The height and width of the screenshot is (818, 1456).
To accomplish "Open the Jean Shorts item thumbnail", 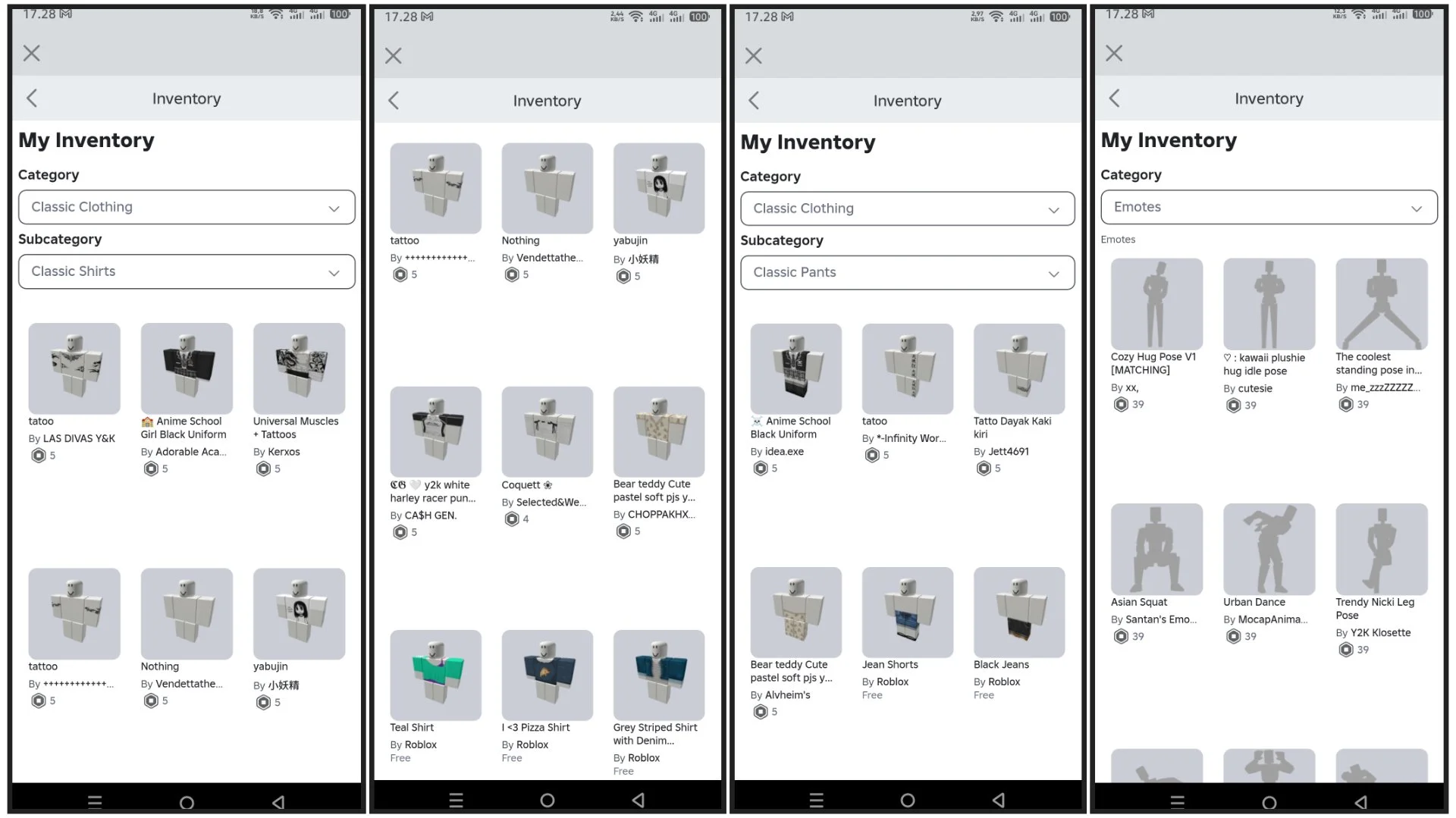I will [x=908, y=612].
